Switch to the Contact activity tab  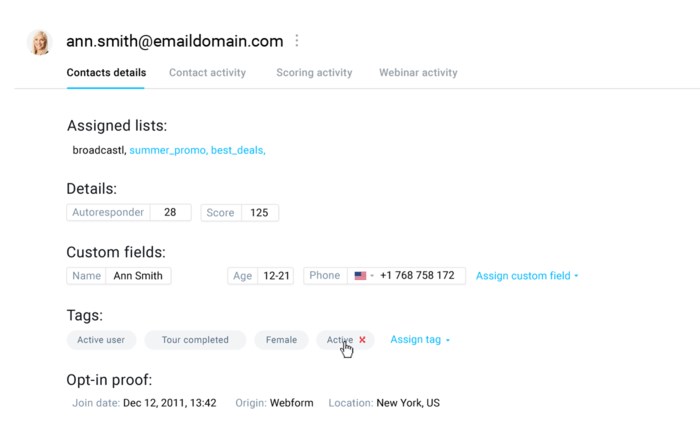[207, 73]
